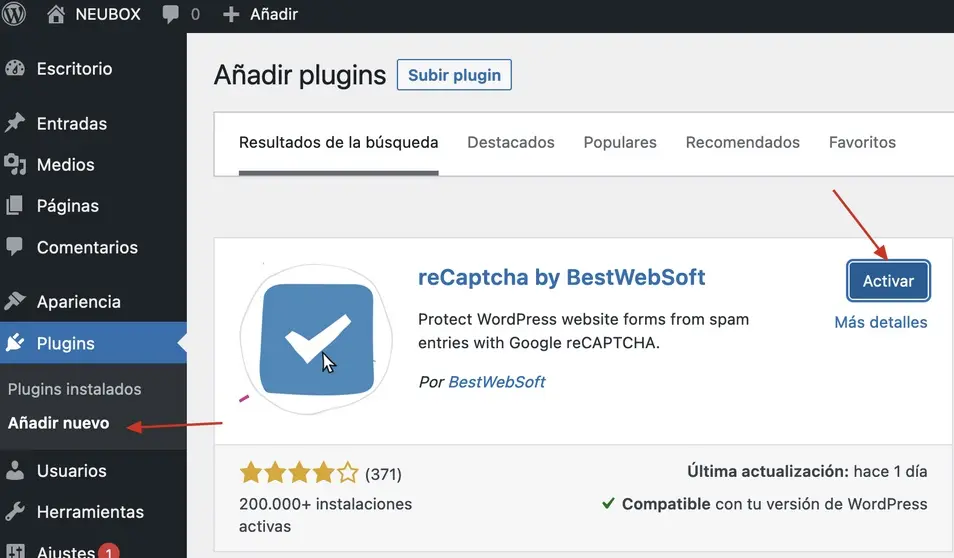Click the Usuarios person icon
This screenshot has width=954, height=558.
[15, 471]
